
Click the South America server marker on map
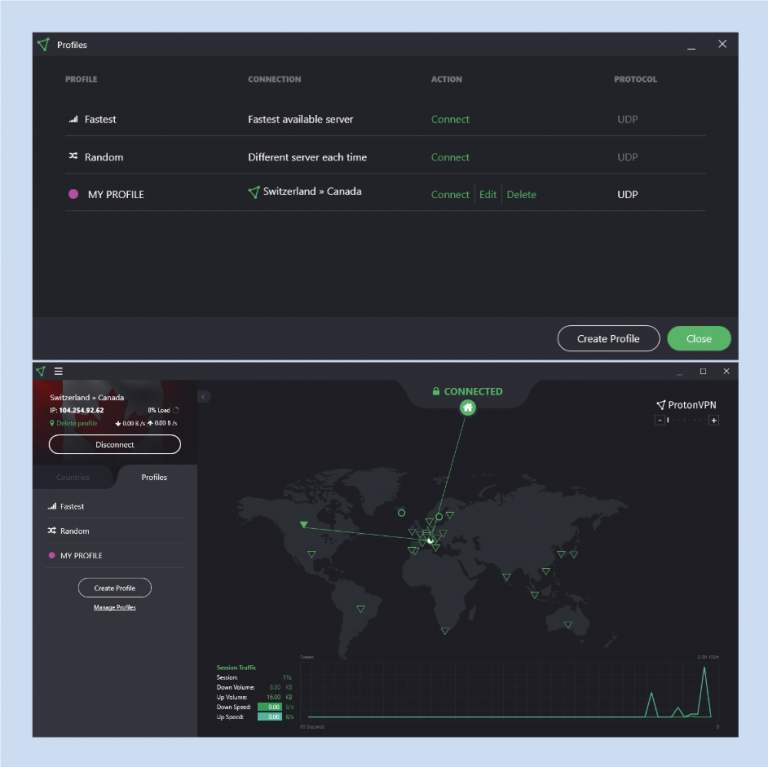360,609
